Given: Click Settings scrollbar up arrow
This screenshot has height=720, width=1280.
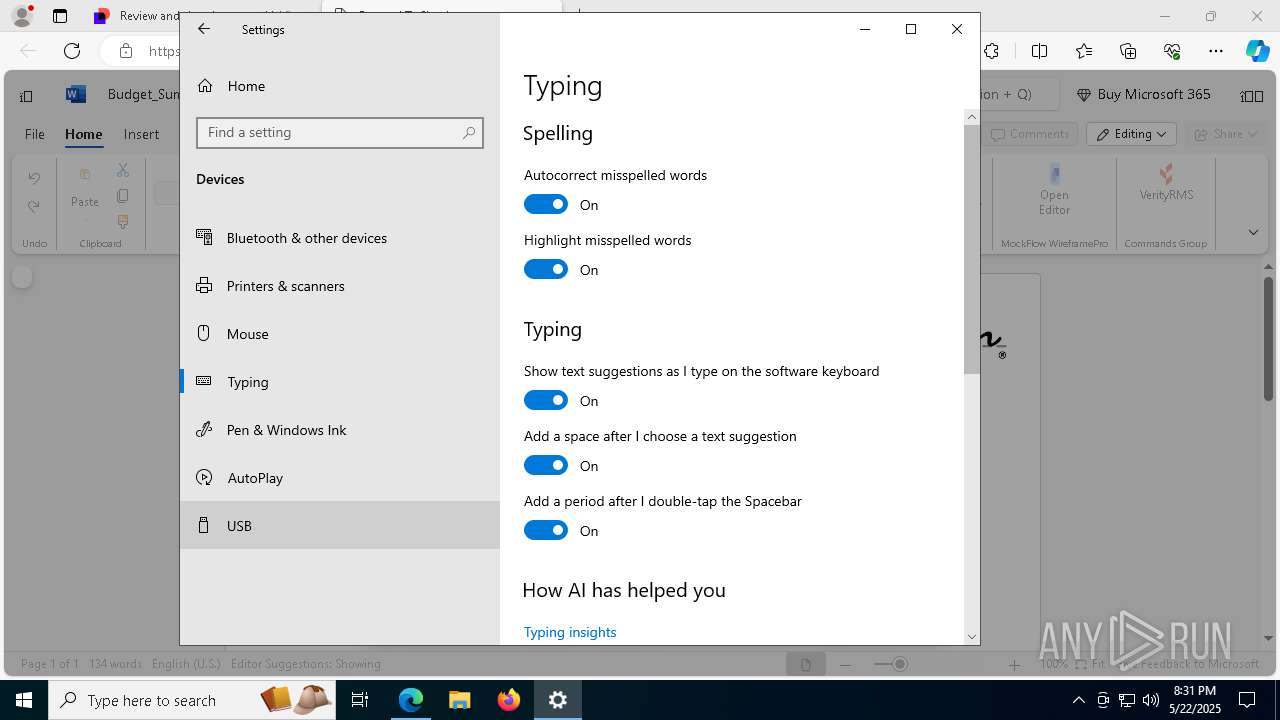Looking at the screenshot, I should point(971,117).
